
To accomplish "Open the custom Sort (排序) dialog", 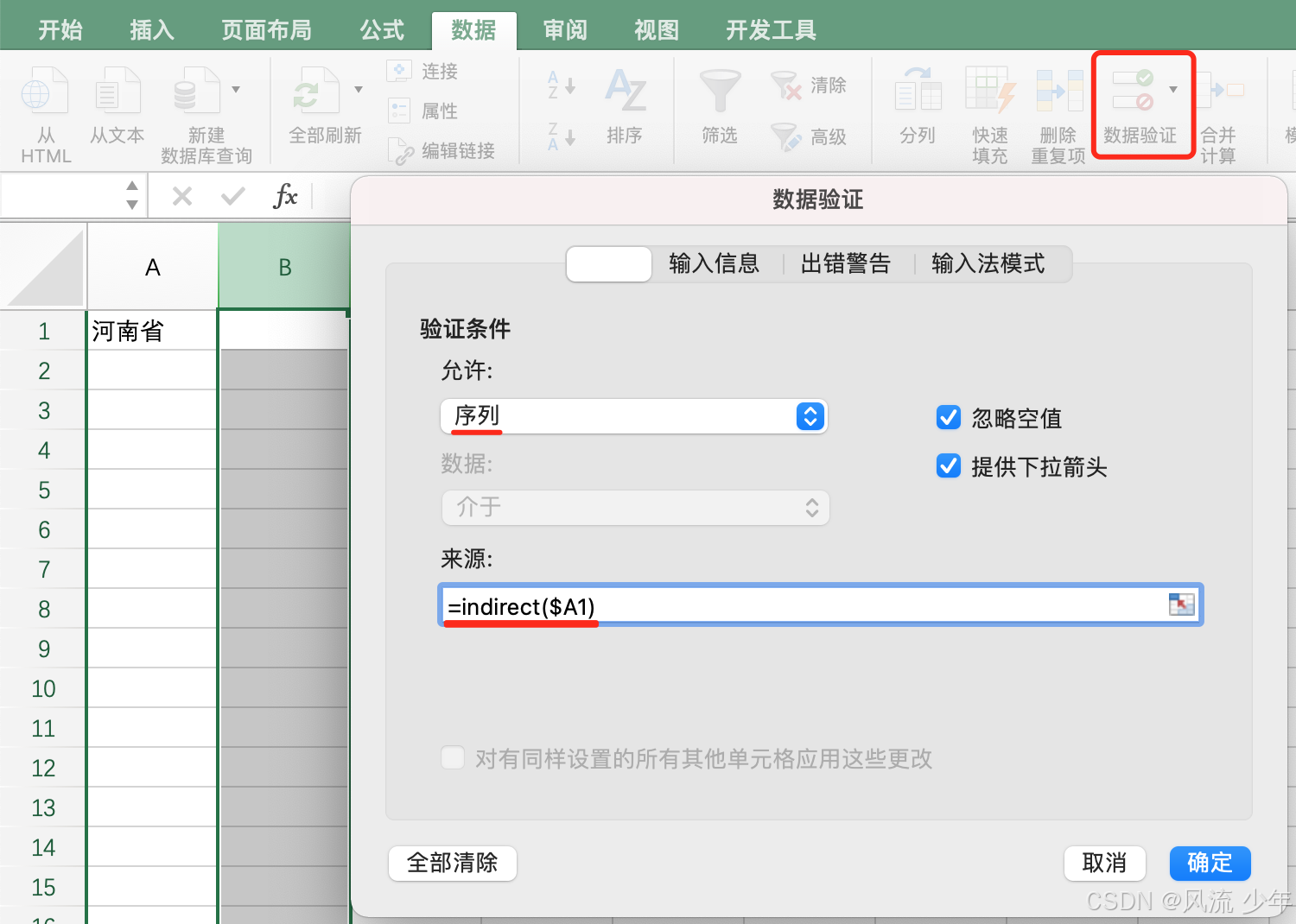I will pos(626,91).
